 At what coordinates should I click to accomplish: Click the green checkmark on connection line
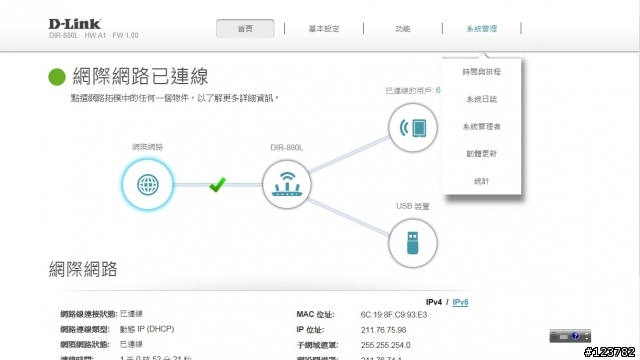click(218, 184)
